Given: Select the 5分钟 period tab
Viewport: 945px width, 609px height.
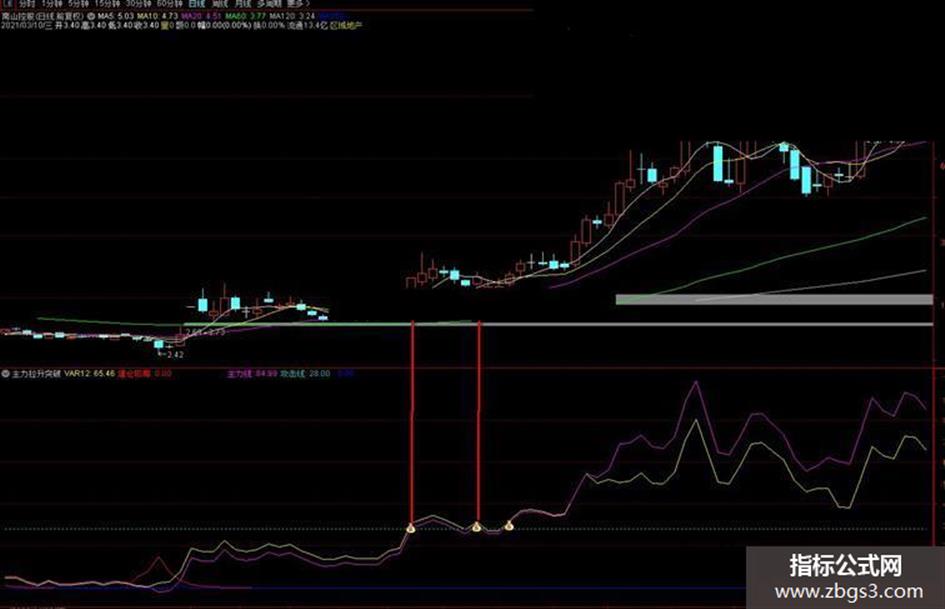Looking at the screenshot, I should pyautogui.click(x=78, y=4).
